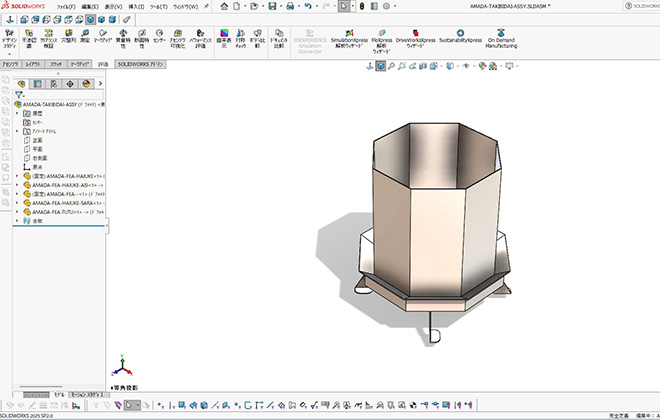Viewport: 660px width, 420px height.
Task: Open the dropdown under デザインスタディ button
Action: click(11, 53)
